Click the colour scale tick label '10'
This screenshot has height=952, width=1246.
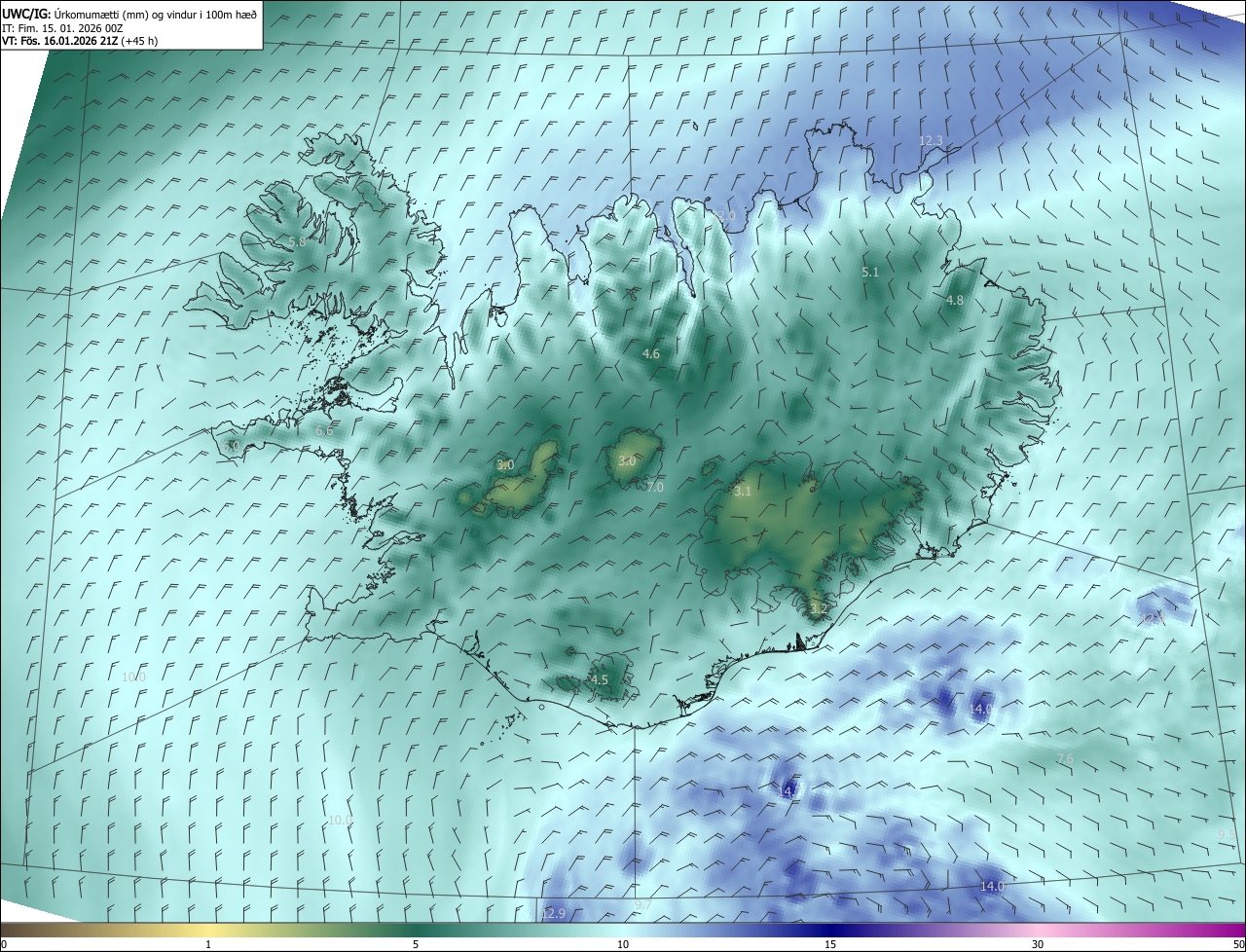[623, 945]
